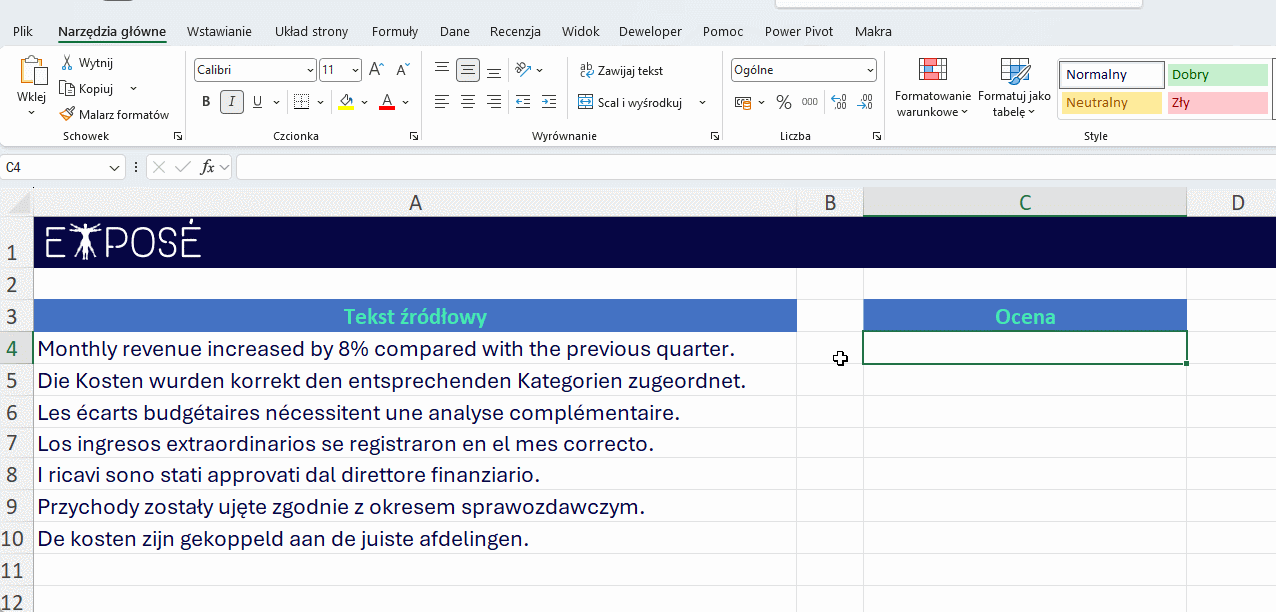This screenshot has width=1276, height=612.
Task: Apply percentage style to the cell
Action: coord(784,101)
